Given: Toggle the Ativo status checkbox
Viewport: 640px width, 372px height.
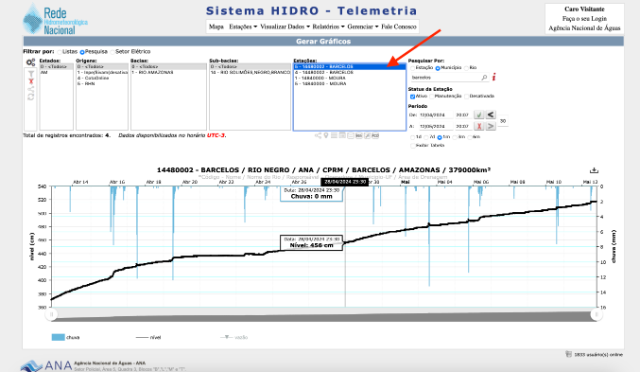Looking at the screenshot, I should coord(412,96).
